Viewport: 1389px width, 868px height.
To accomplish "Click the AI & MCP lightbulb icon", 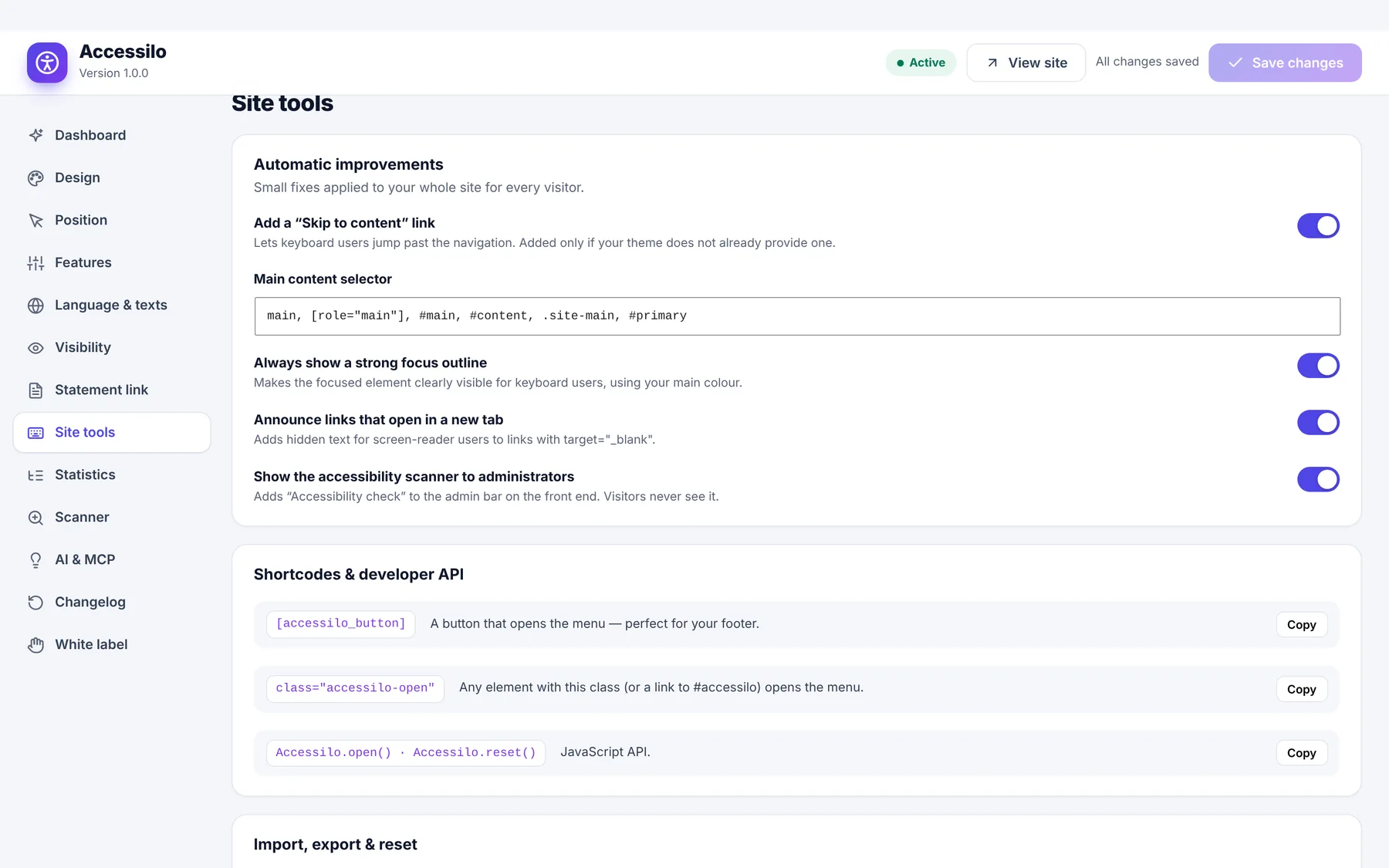I will coord(35,560).
